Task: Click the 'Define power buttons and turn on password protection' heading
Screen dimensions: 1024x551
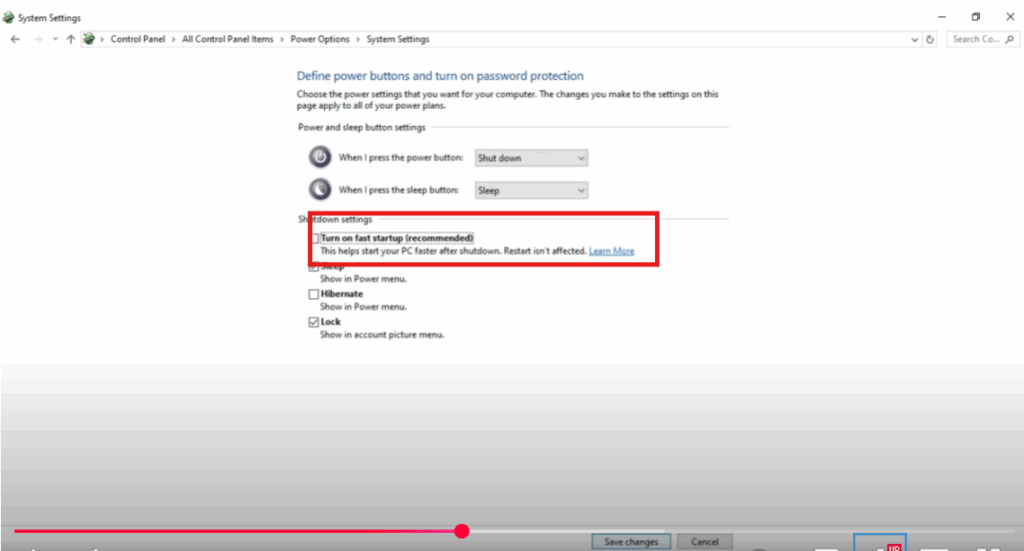Action: click(x=440, y=76)
